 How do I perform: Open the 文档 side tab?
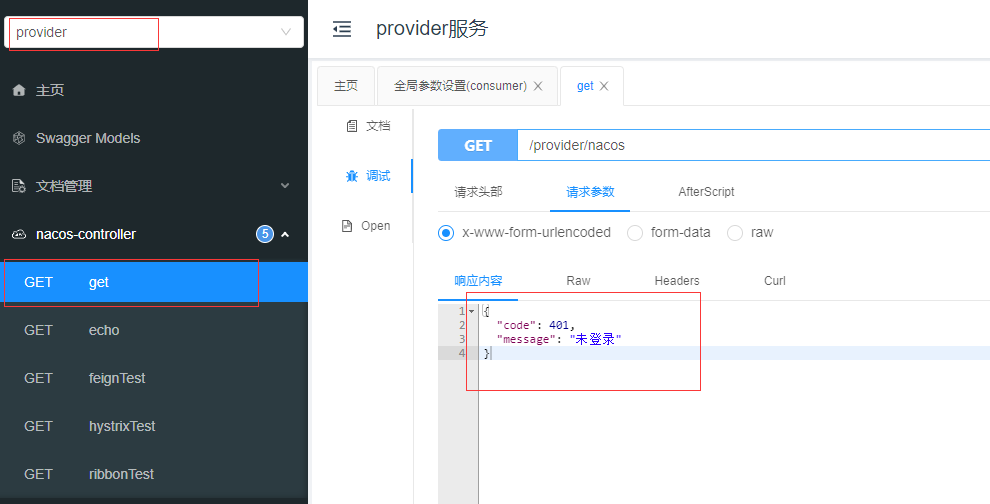coord(369,126)
